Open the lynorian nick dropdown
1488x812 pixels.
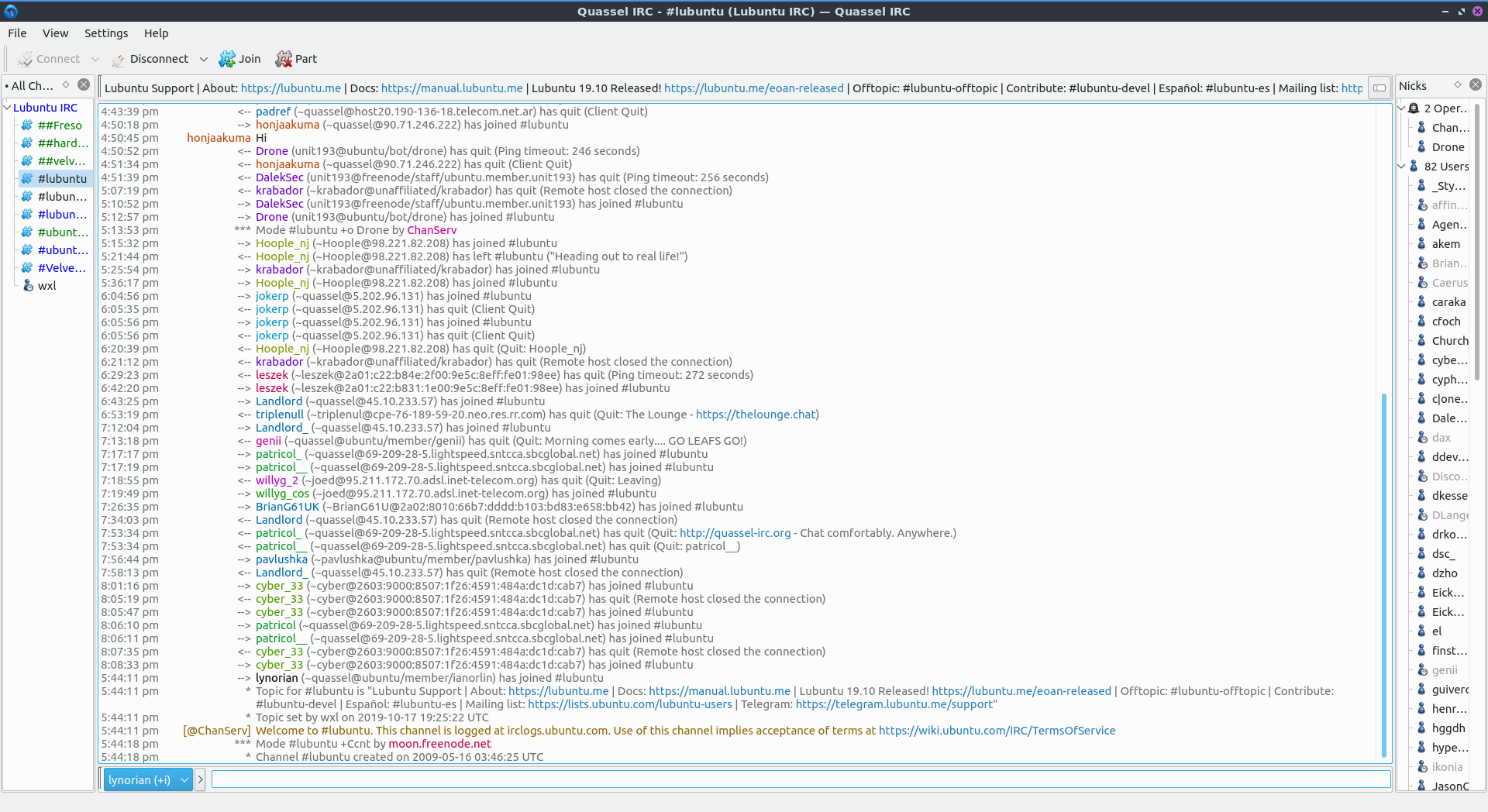184,780
